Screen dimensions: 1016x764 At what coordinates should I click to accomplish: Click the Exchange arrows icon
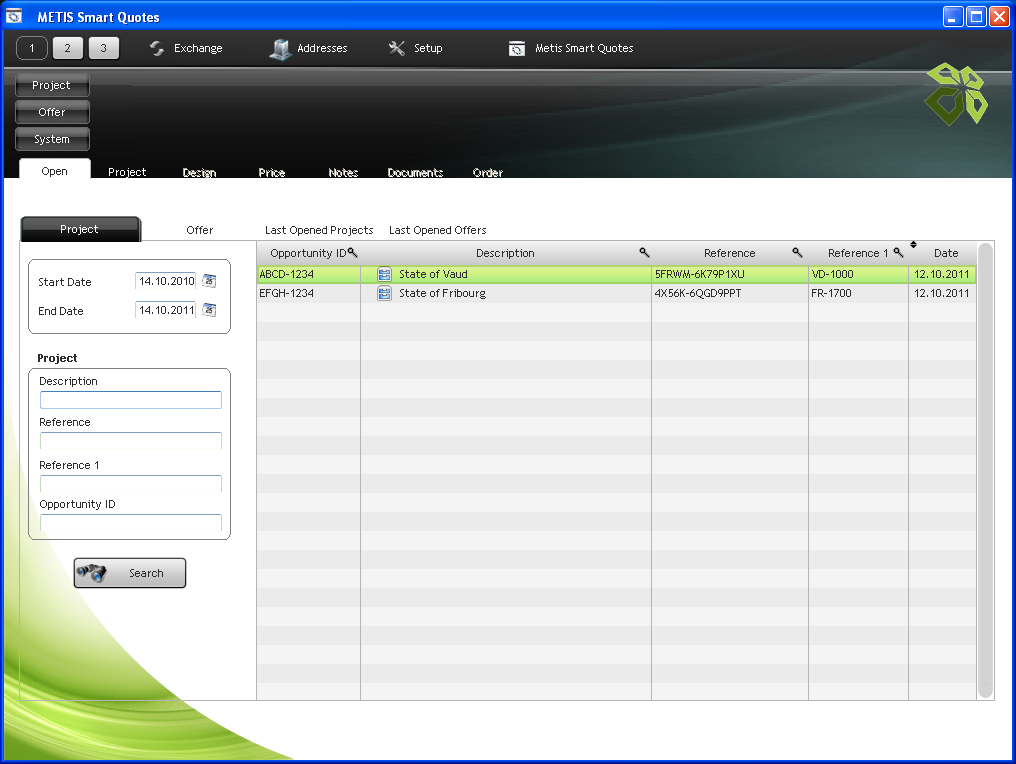pos(157,49)
